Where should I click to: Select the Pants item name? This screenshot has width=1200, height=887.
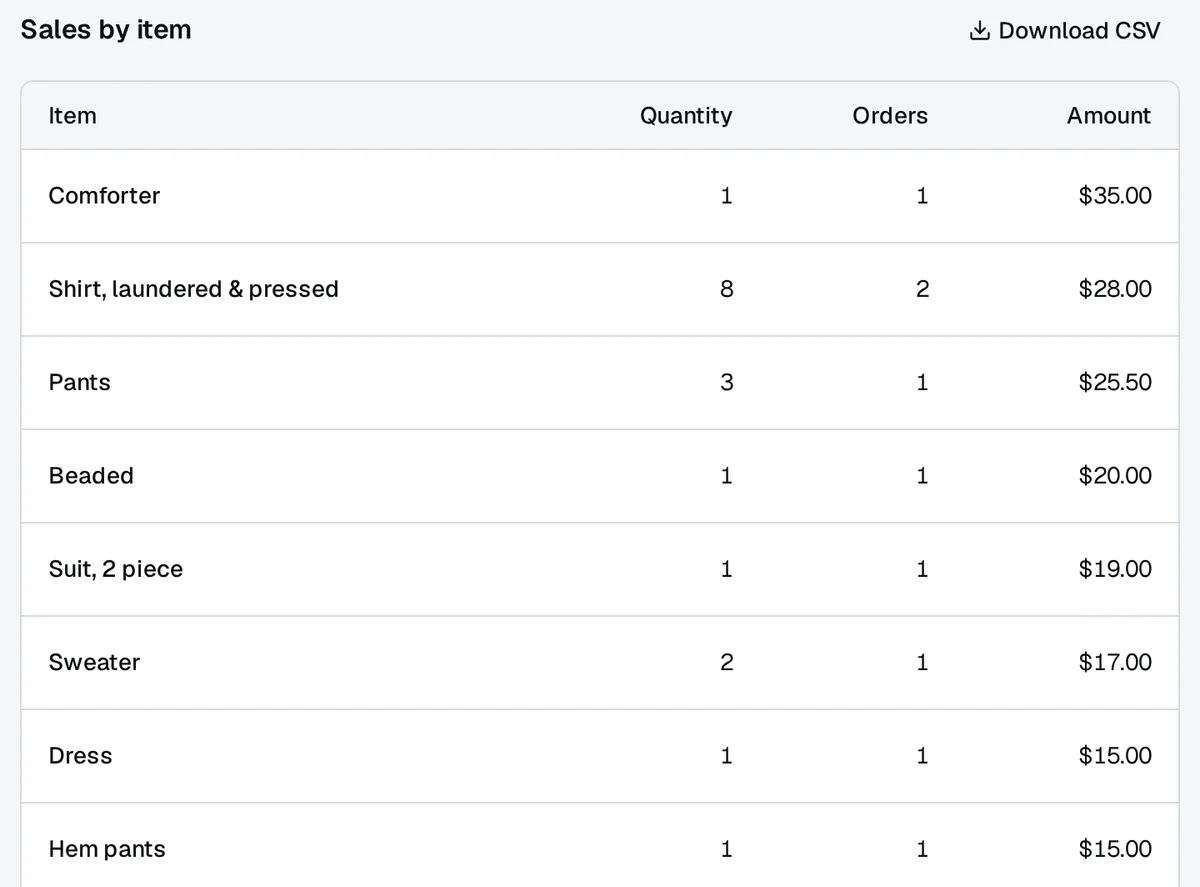(80, 382)
